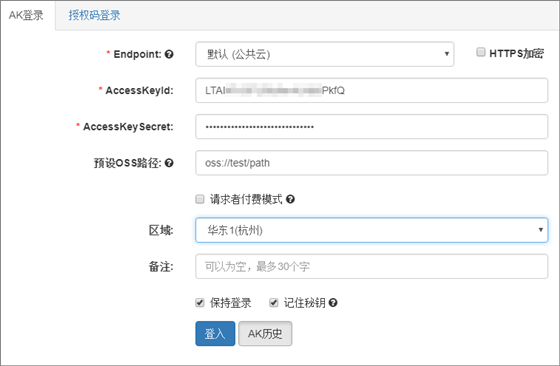560x366 pixels.
Task: Click into the AccessKeySecret password field
Action: pyautogui.click(x=371, y=126)
